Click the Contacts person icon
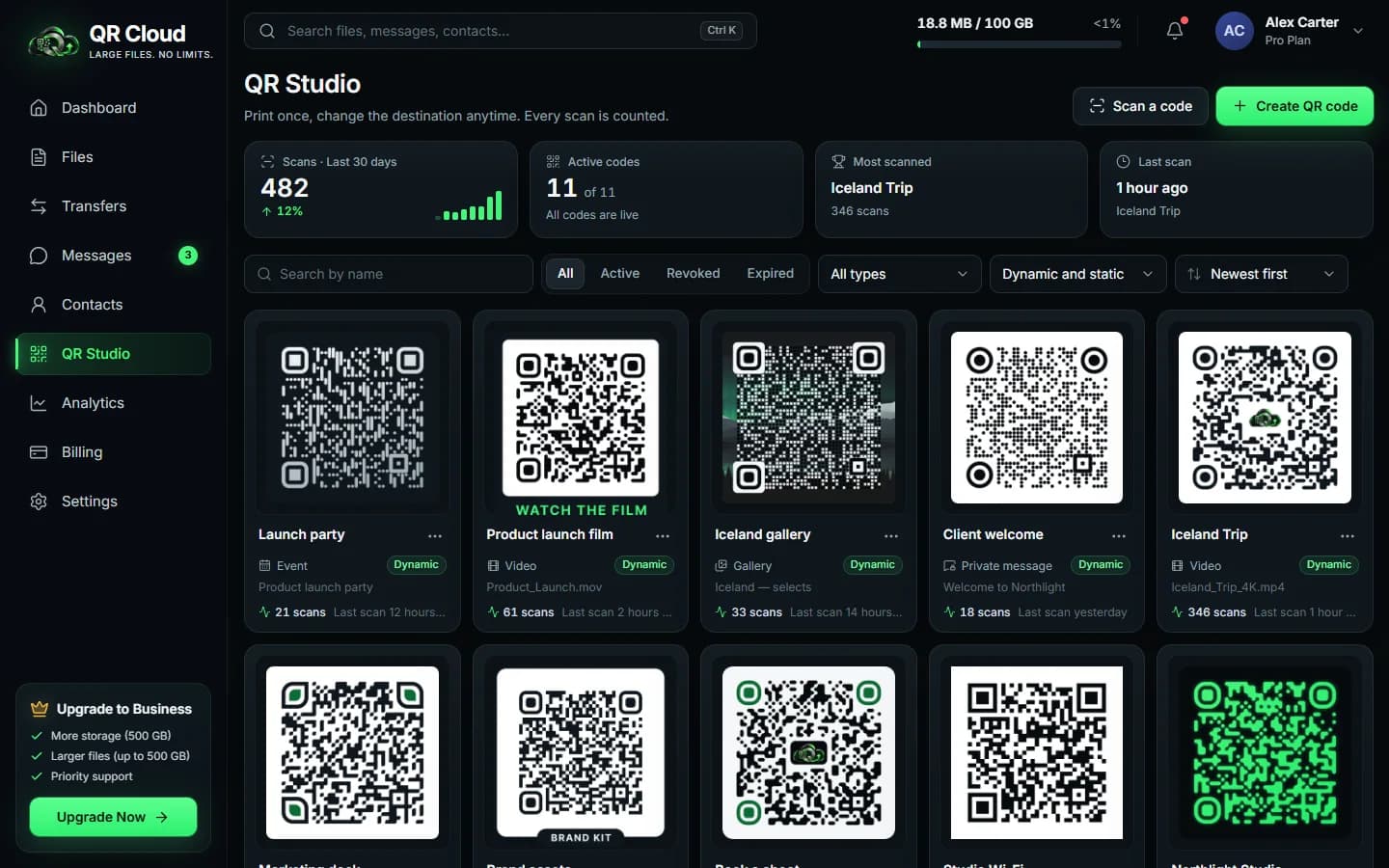The height and width of the screenshot is (868, 1389). coord(39,305)
